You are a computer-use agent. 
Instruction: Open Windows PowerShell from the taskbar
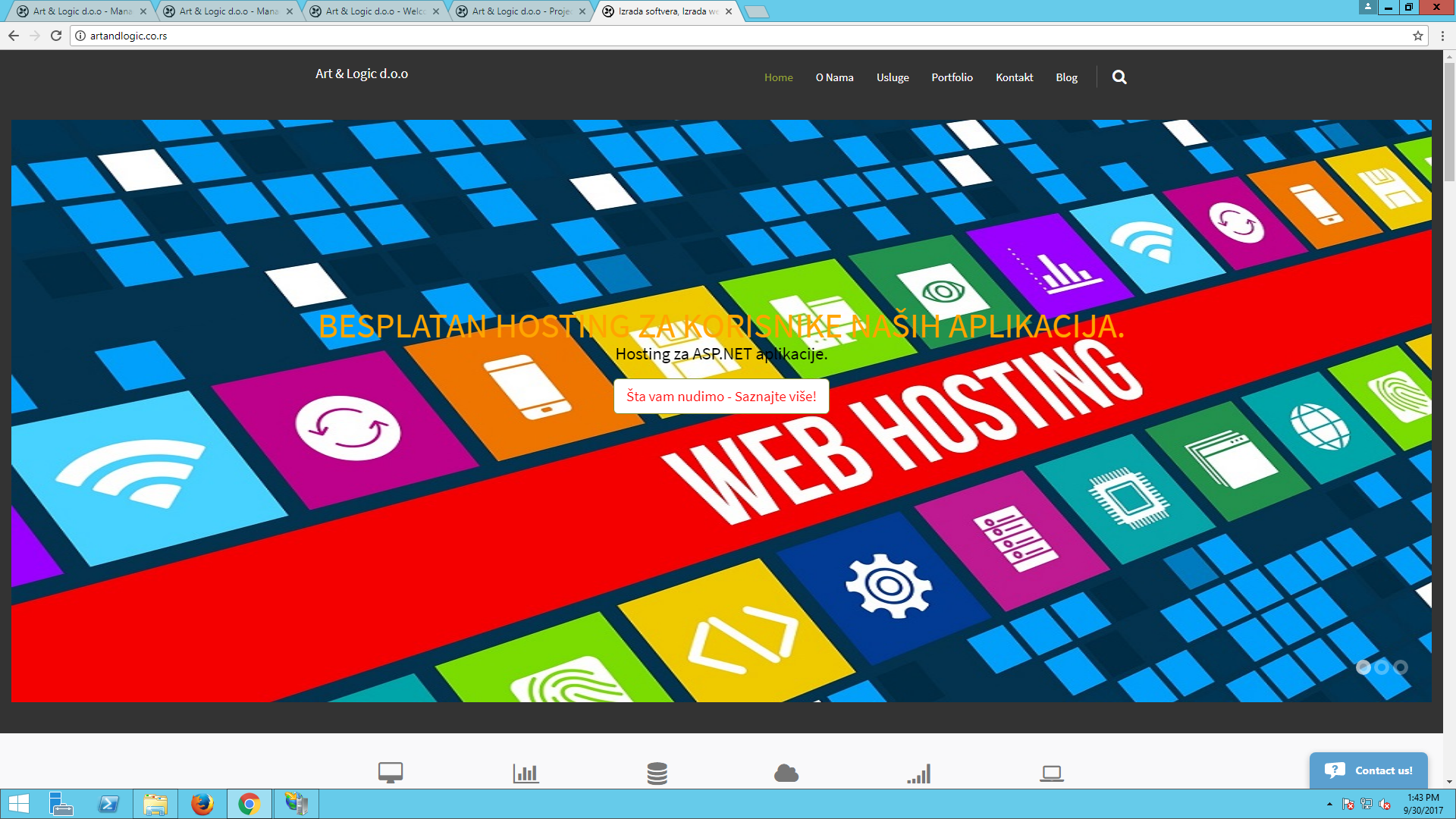(108, 804)
